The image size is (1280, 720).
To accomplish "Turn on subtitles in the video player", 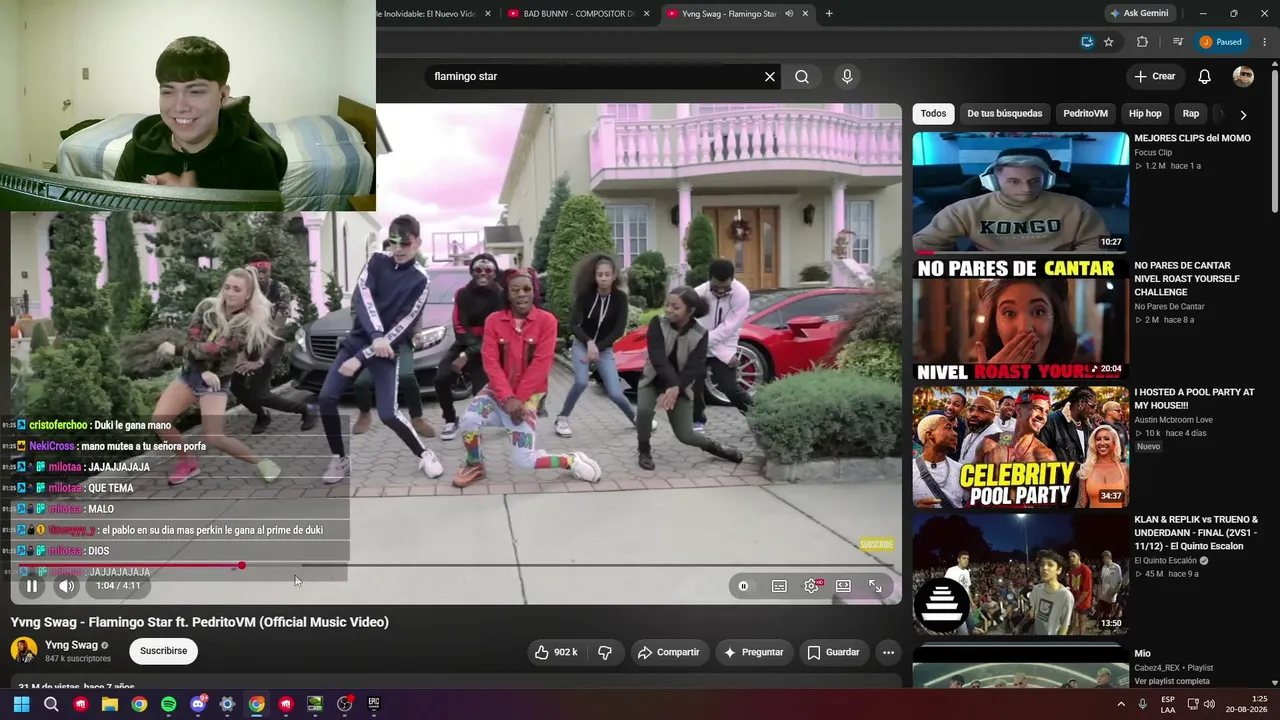I will click(779, 586).
